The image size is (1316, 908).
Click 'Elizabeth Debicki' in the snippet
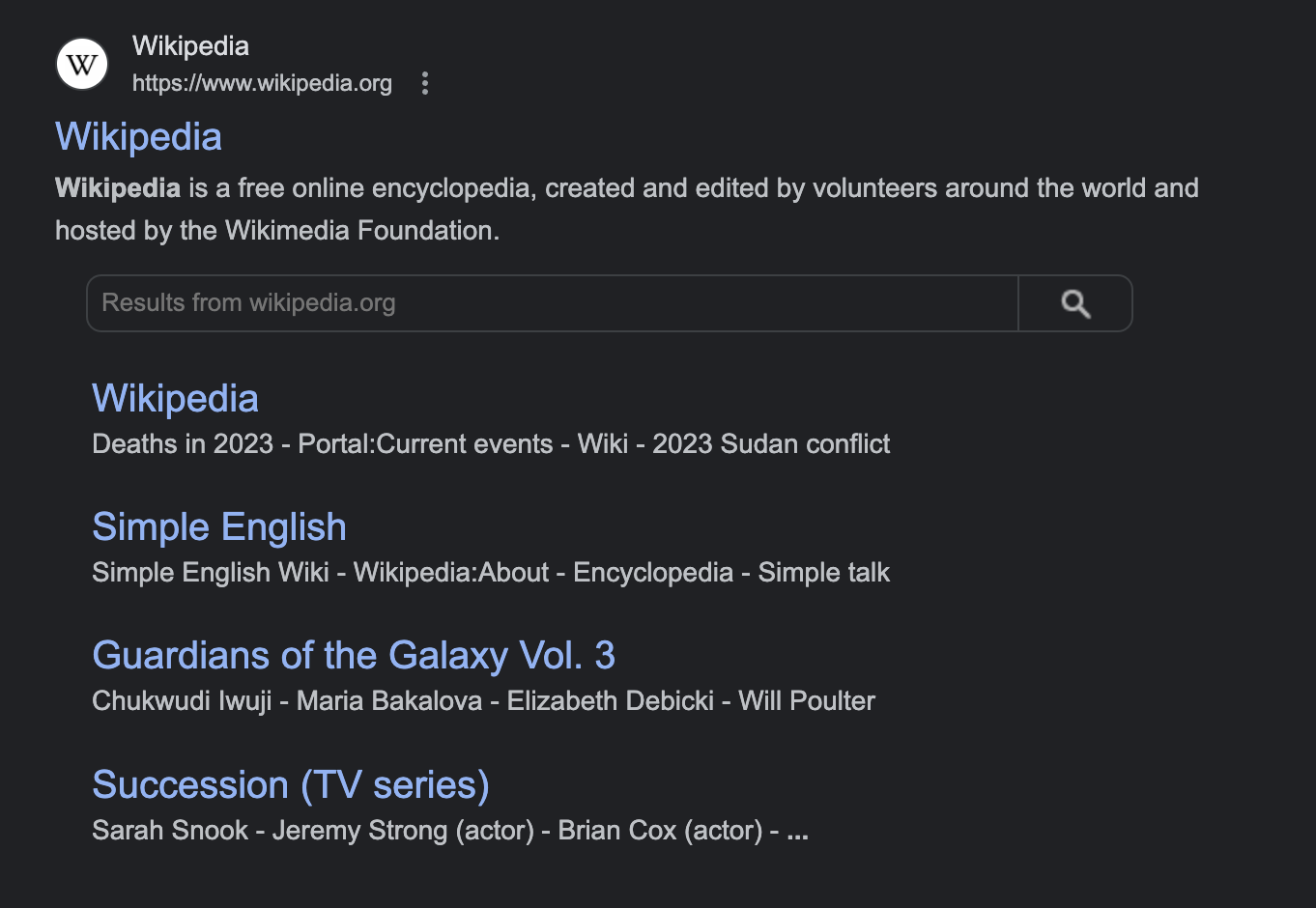[611, 701]
